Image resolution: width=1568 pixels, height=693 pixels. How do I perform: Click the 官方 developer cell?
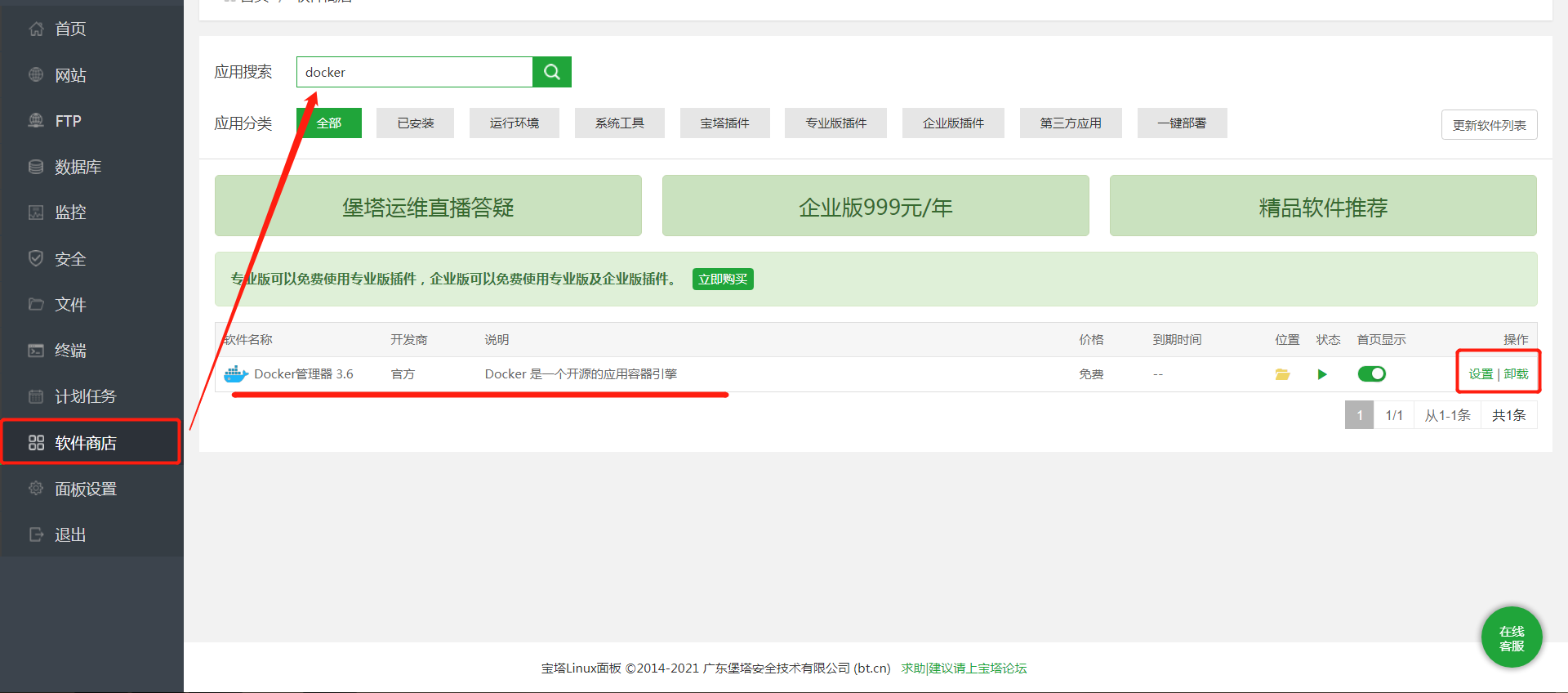coord(403,374)
